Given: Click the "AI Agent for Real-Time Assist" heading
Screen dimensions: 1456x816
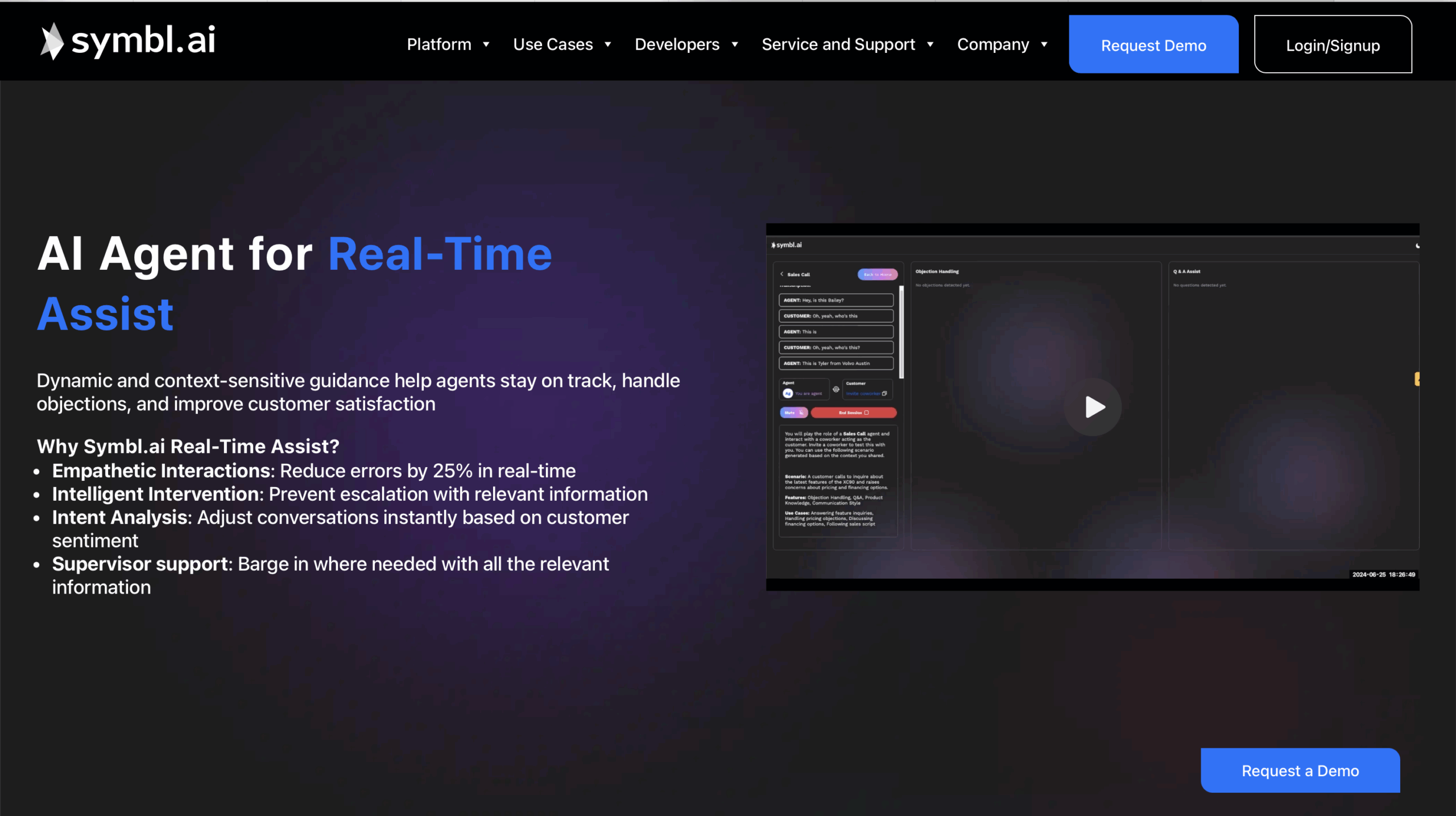Looking at the screenshot, I should [295, 283].
